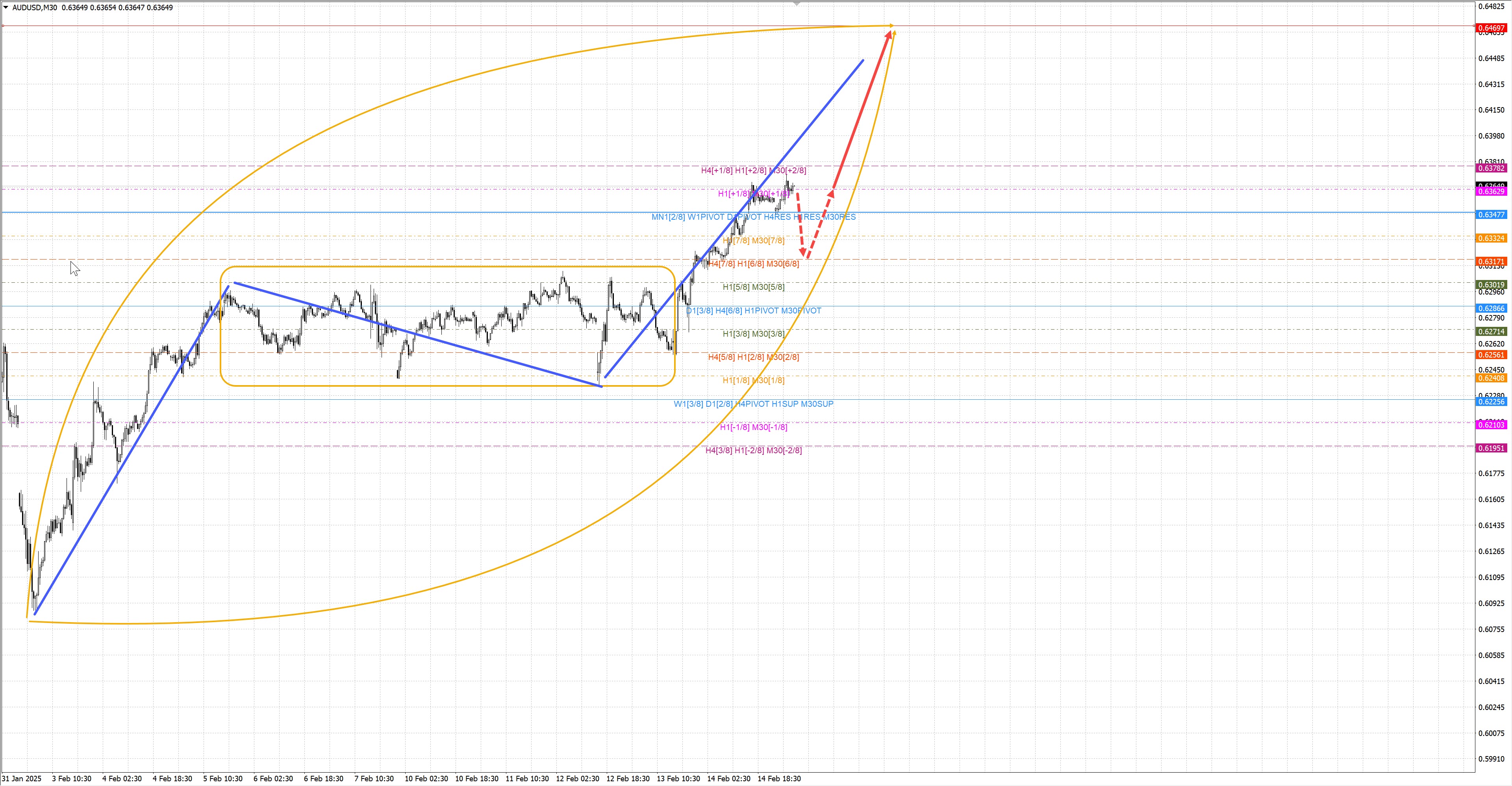Open the chart menu triangle beside AUDUSD,M30
This screenshot has width=1512, height=786.
6,7
